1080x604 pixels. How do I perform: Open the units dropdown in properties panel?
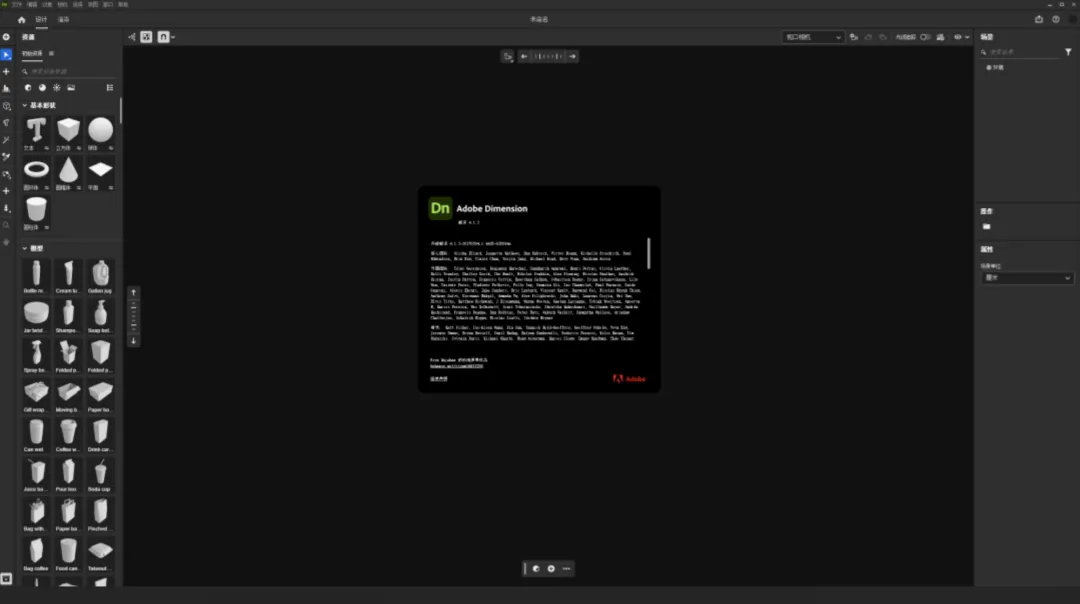1027,278
